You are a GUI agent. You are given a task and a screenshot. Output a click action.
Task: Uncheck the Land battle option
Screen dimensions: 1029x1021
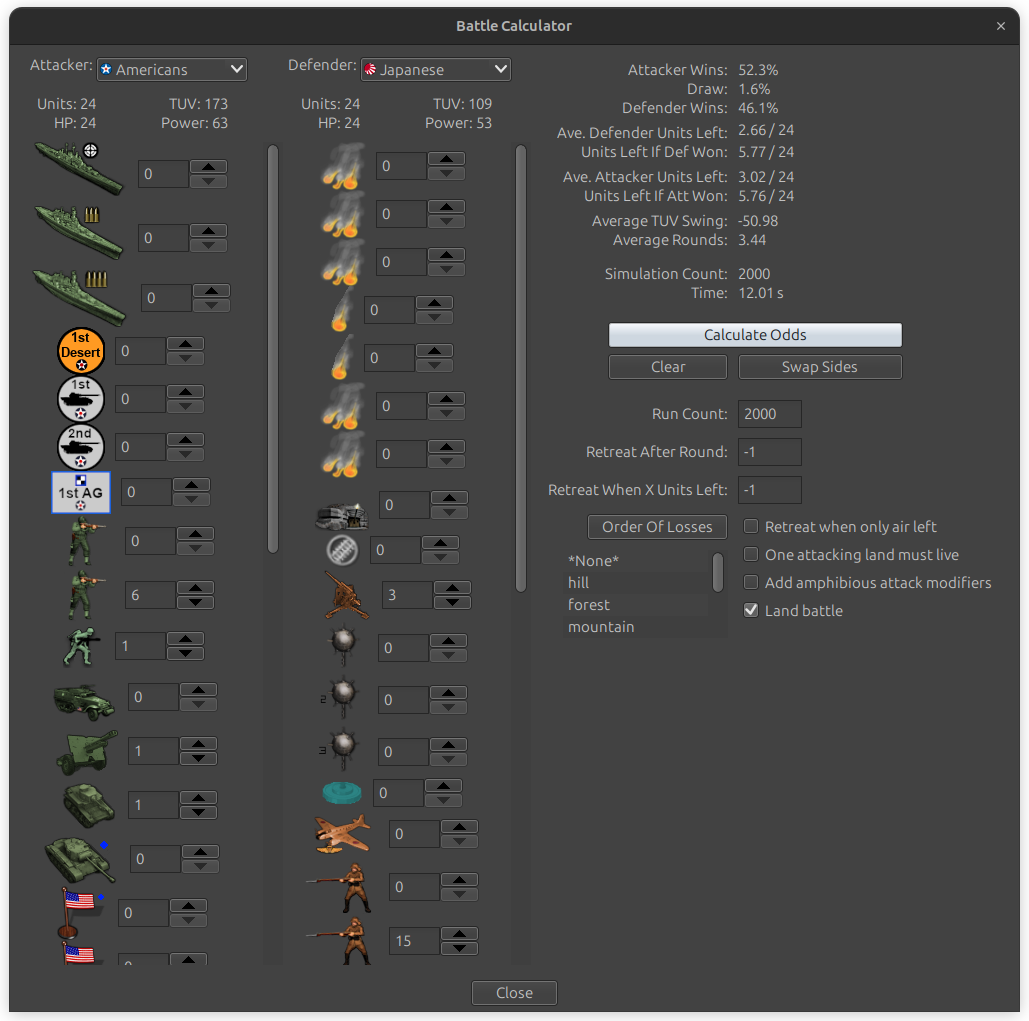[750, 610]
